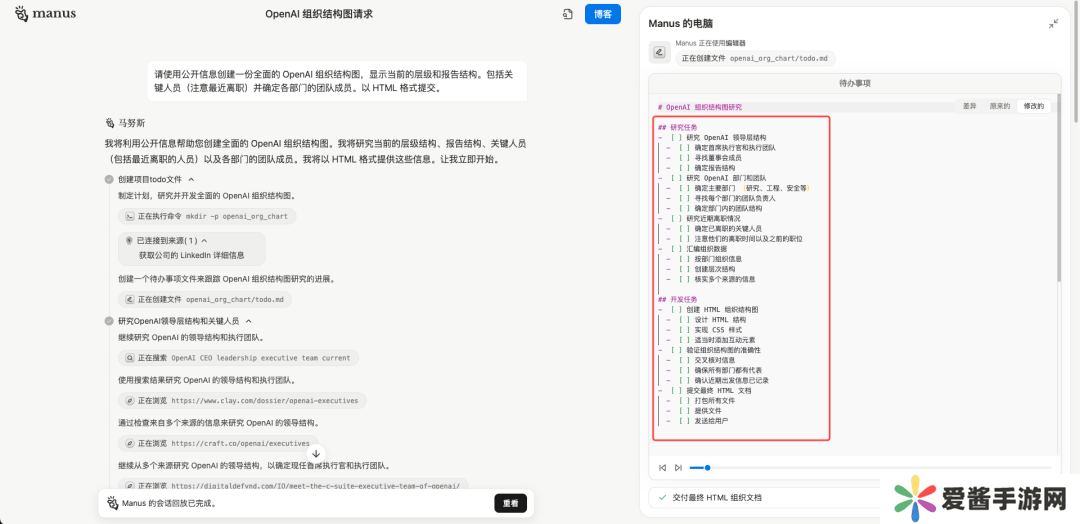Switch to the 差异 diff tab
The width and height of the screenshot is (1080, 524).
(x=969, y=105)
